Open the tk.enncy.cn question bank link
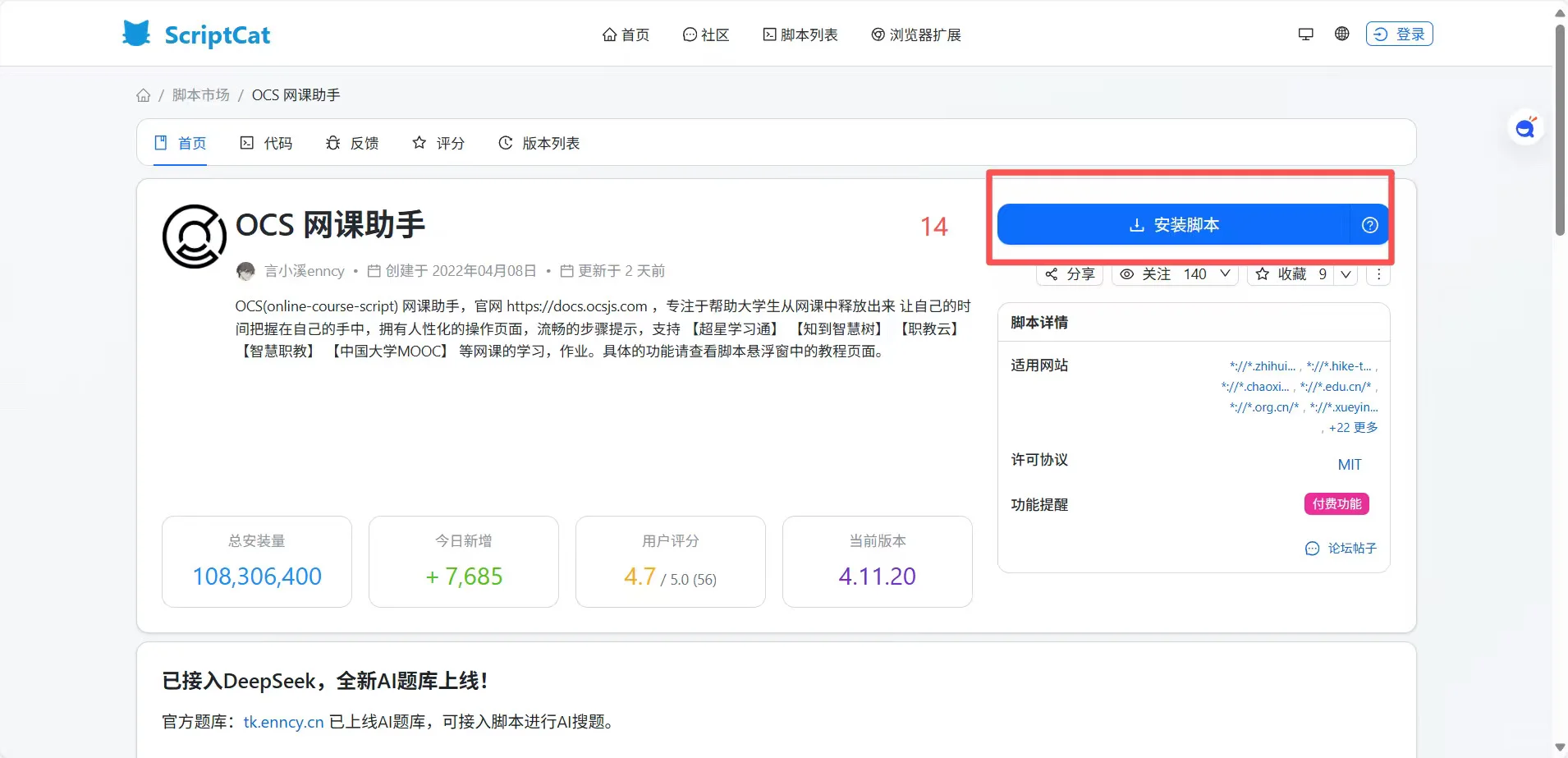Image resolution: width=1568 pixels, height=758 pixels. pyautogui.click(x=282, y=721)
